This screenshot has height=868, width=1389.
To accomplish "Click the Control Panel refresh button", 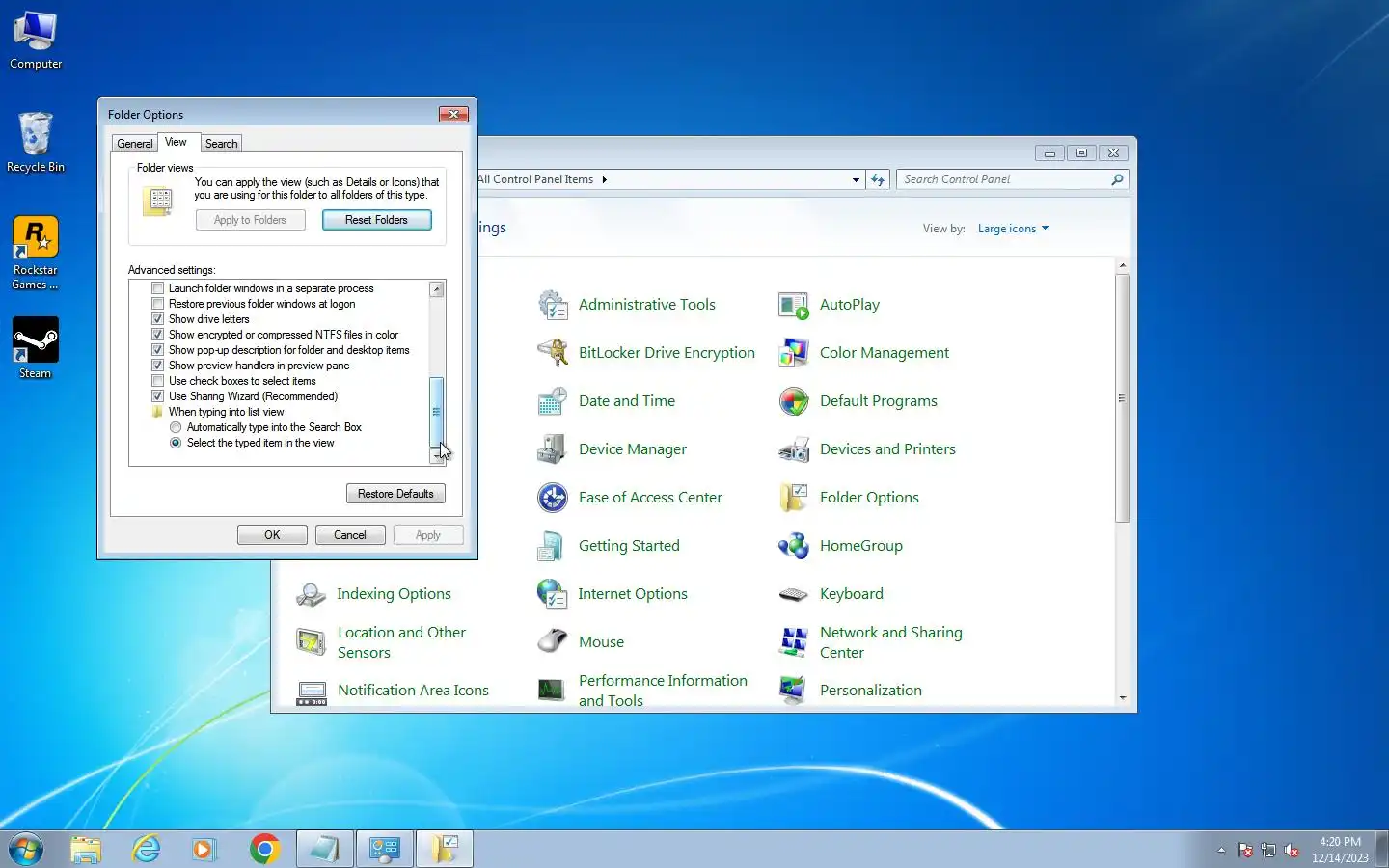I will 878,179.
